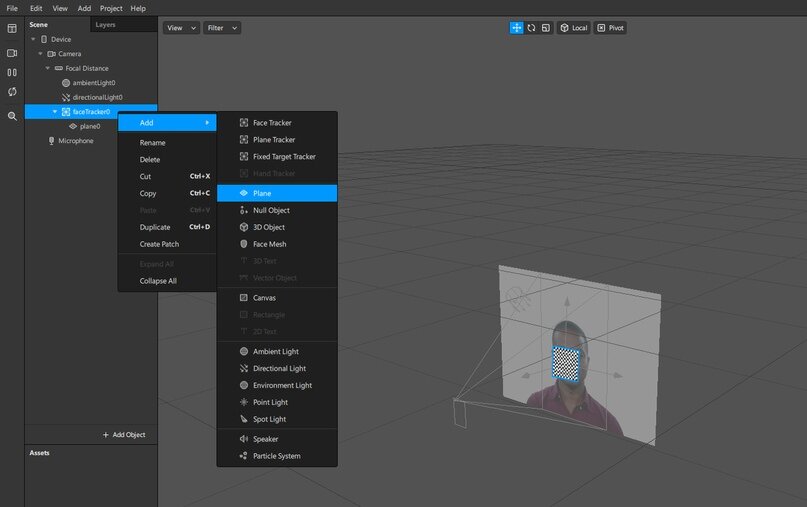The image size is (807, 507).
Task: Open the Filter dropdown in viewport
Action: (222, 28)
